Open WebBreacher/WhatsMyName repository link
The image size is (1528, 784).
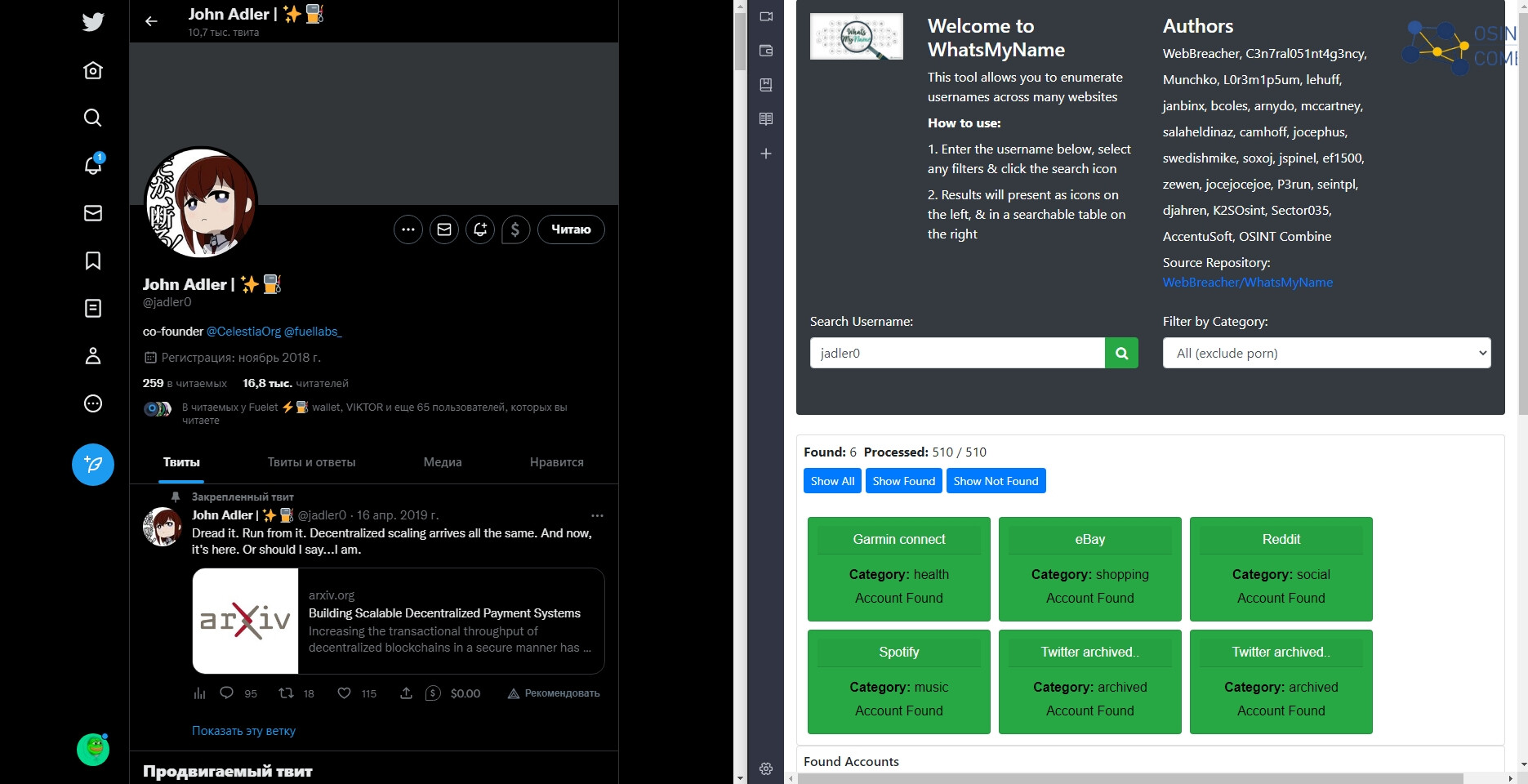pyautogui.click(x=1247, y=282)
